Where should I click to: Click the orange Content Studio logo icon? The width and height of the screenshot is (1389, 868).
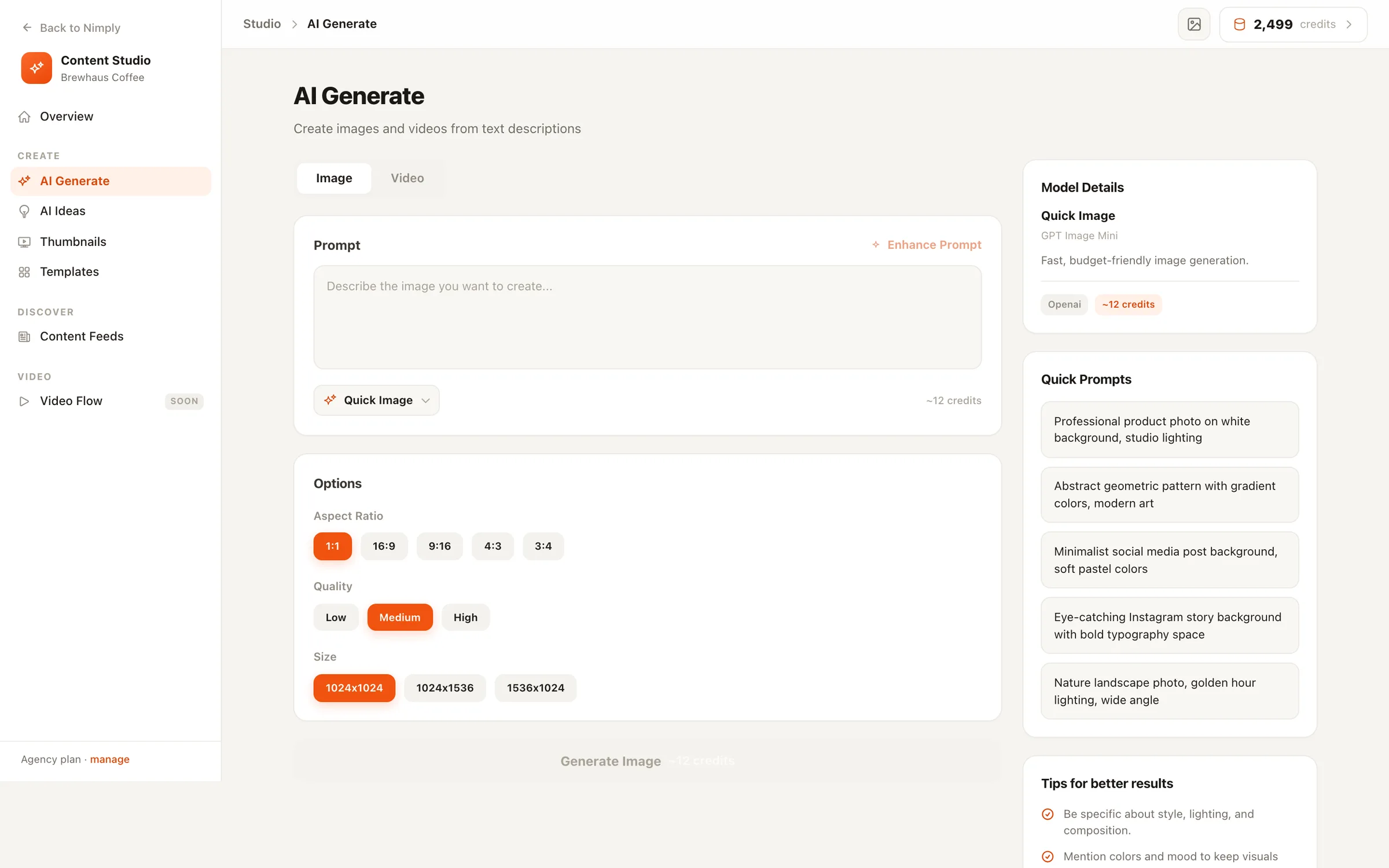(x=36, y=68)
